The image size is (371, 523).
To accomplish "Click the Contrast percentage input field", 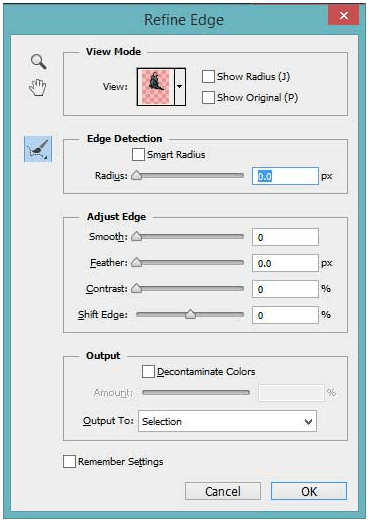I will click(285, 289).
